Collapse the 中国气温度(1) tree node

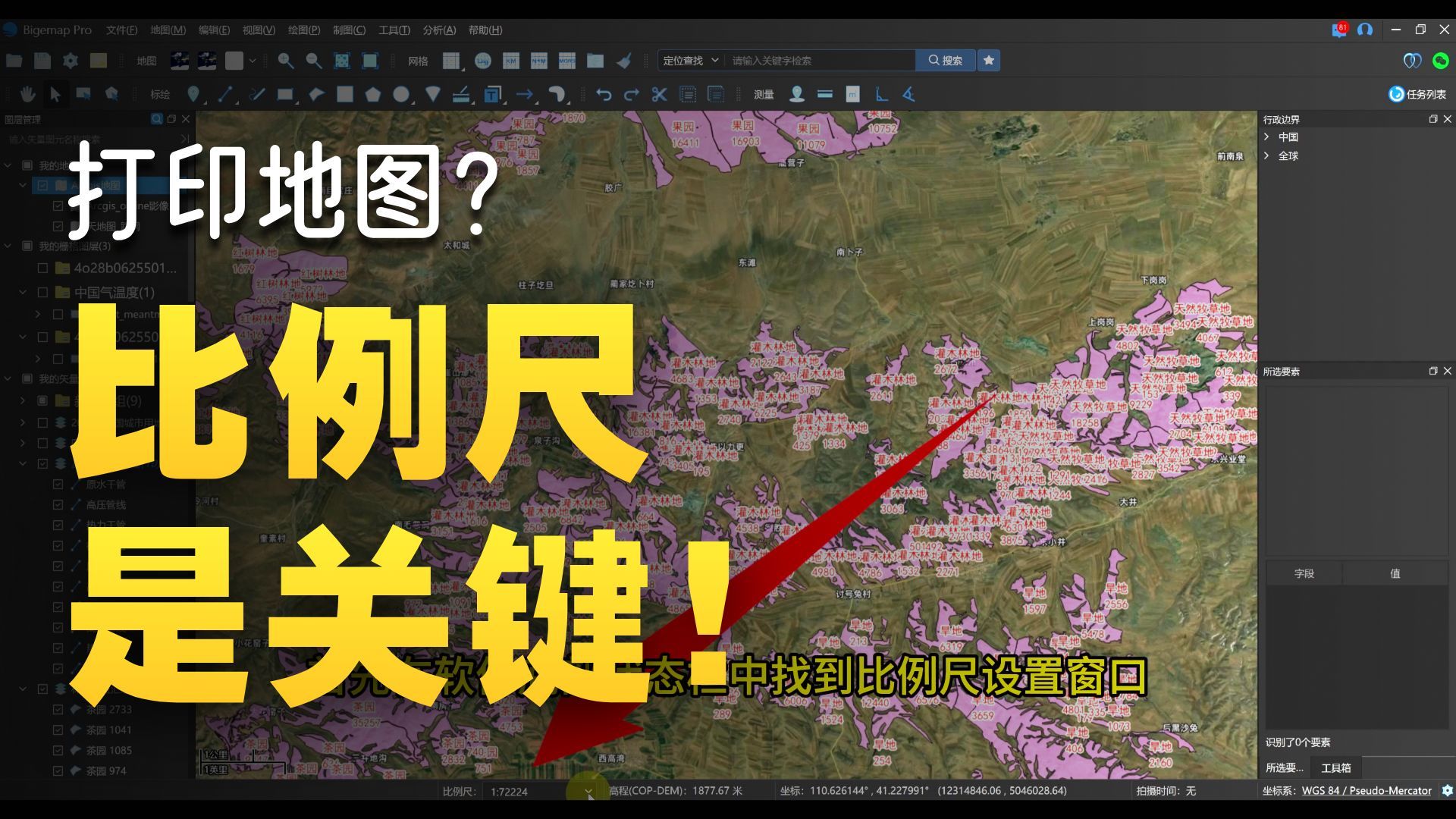pyautogui.click(x=23, y=292)
